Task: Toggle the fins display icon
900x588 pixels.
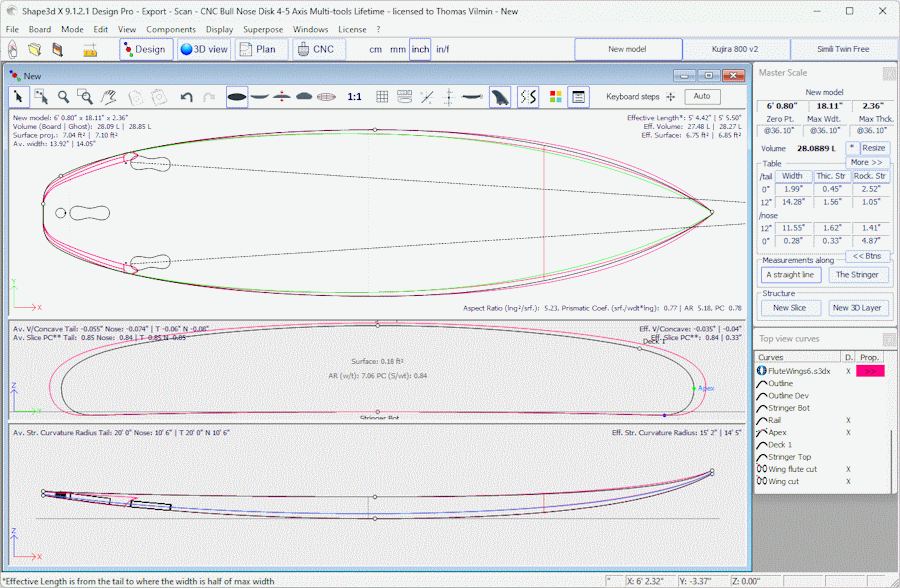Action: pos(499,97)
